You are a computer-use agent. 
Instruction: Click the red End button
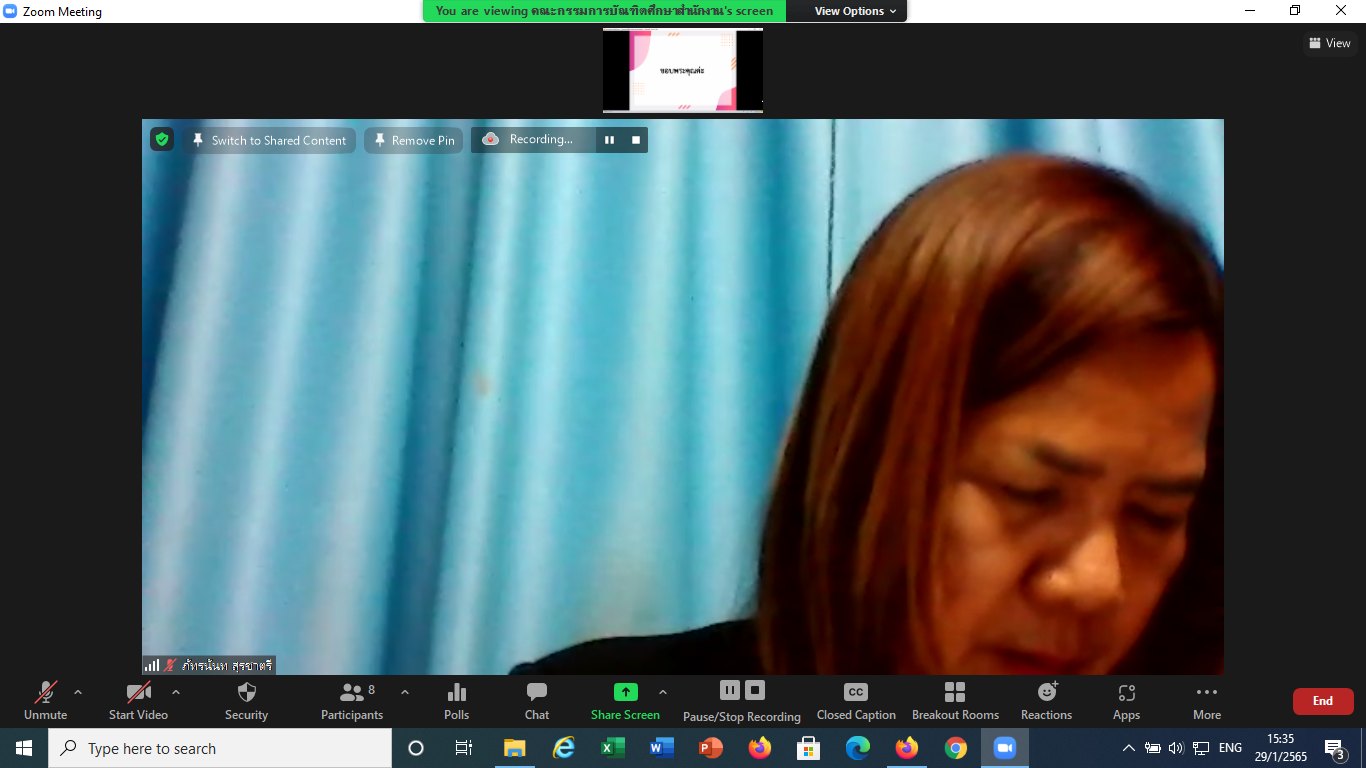(x=1323, y=701)
